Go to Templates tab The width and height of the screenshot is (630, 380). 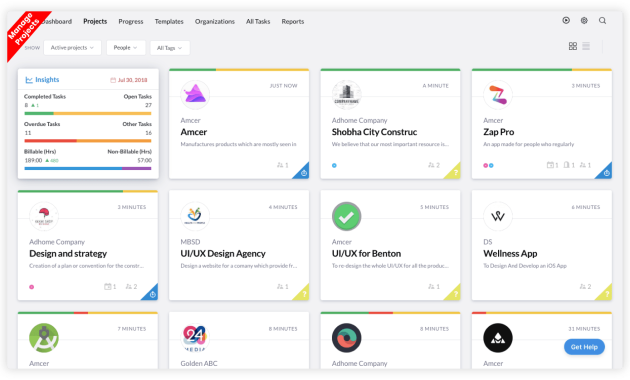(x=169, y=21)
